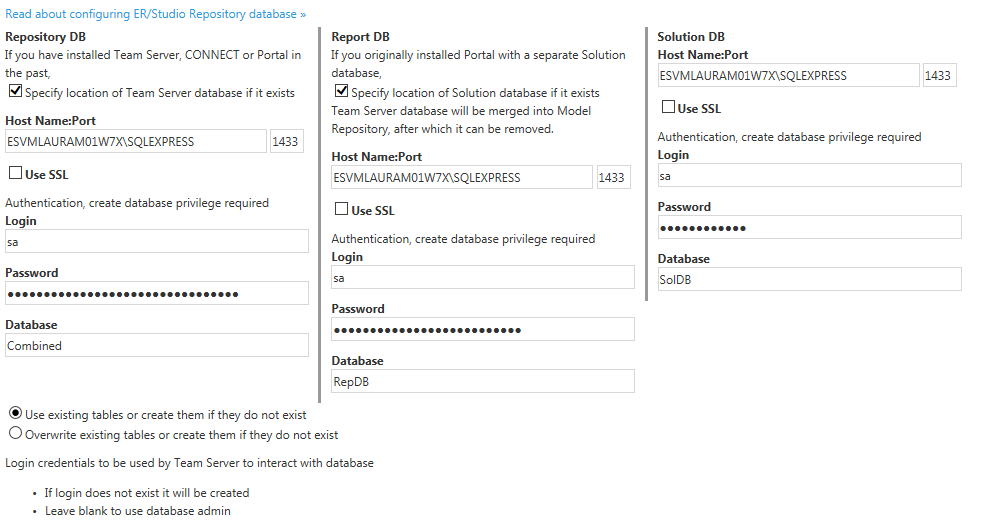Open the Repository database configuration help link
Viewport: 981px width, 529px height.
155,14
